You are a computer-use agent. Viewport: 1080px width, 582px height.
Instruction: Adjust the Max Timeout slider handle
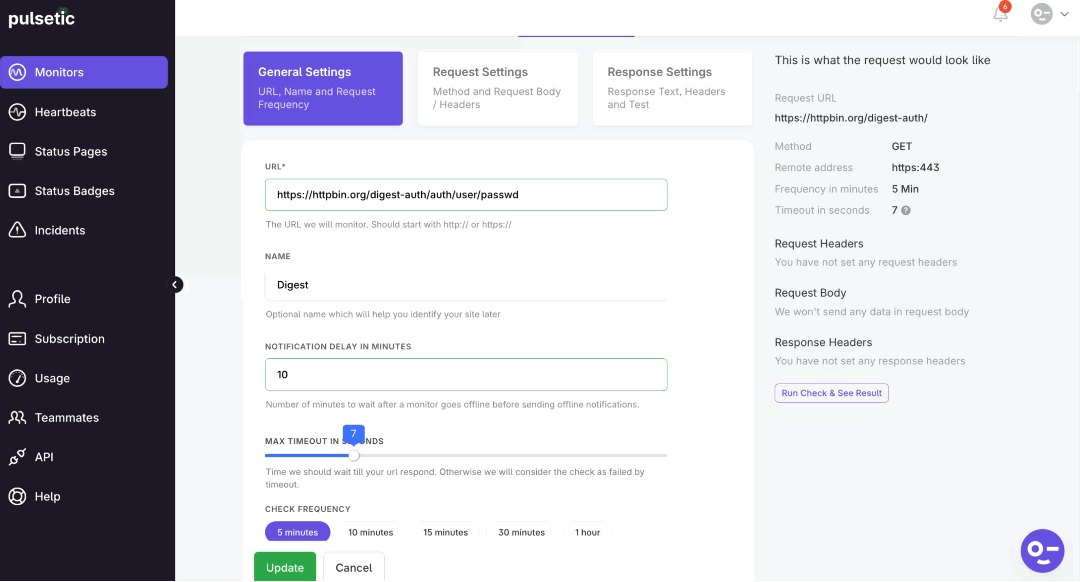click(x=353, y=454)
